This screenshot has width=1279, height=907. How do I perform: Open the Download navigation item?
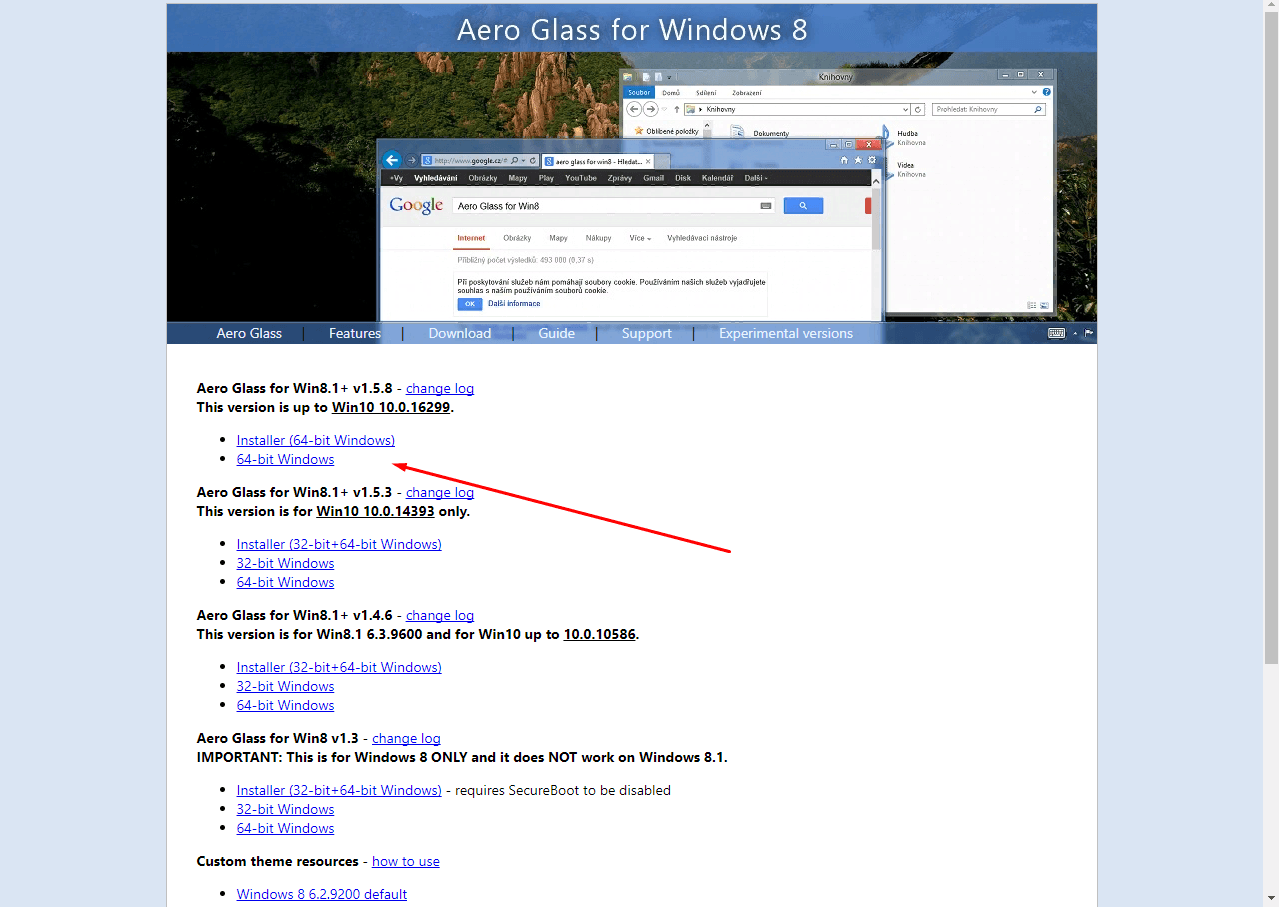(x=460, y=333)
